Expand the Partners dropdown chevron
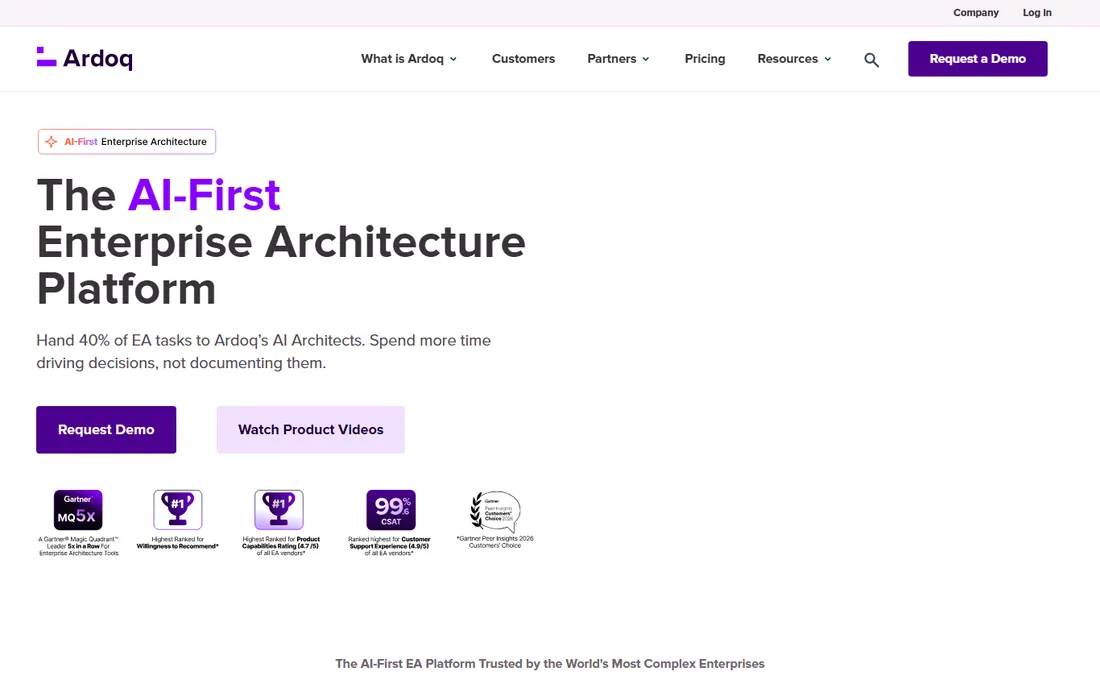This screenshot has width=1100, height=688. 645,59
